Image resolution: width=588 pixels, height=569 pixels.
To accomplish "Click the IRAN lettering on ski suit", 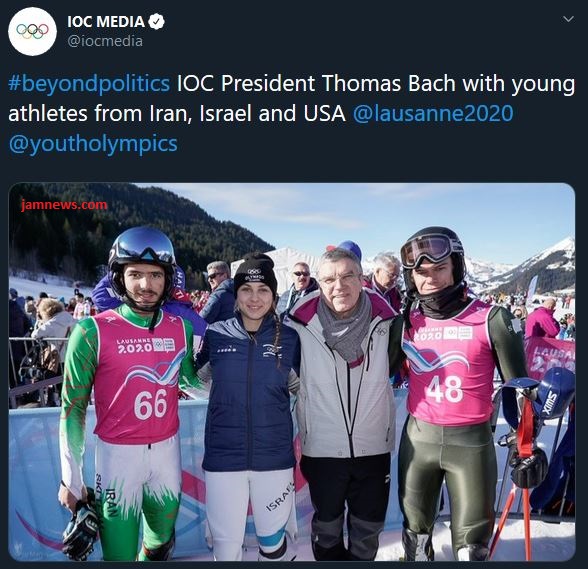I will 111,502.
